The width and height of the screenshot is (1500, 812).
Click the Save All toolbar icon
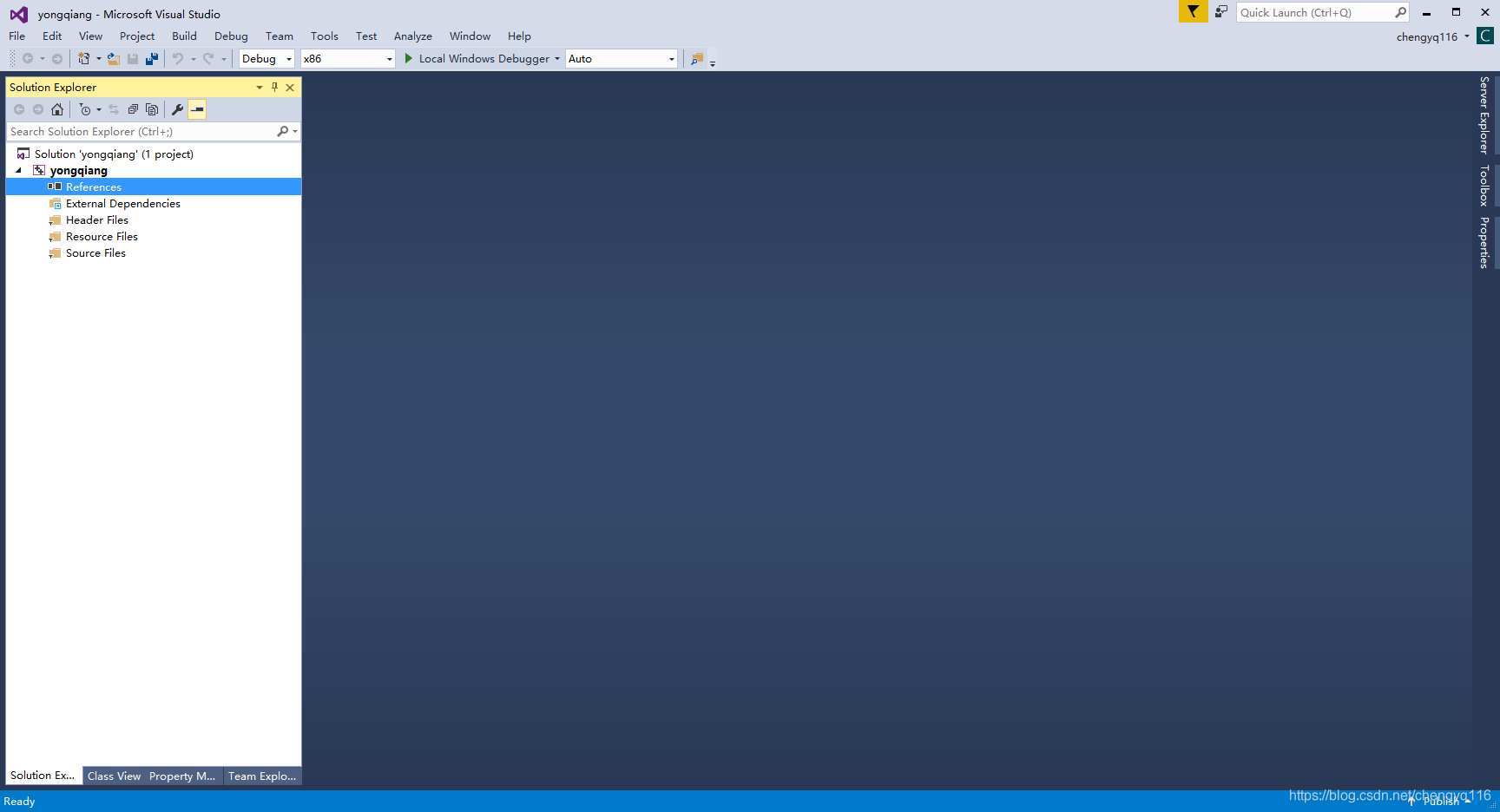click(x=152, y=58)
